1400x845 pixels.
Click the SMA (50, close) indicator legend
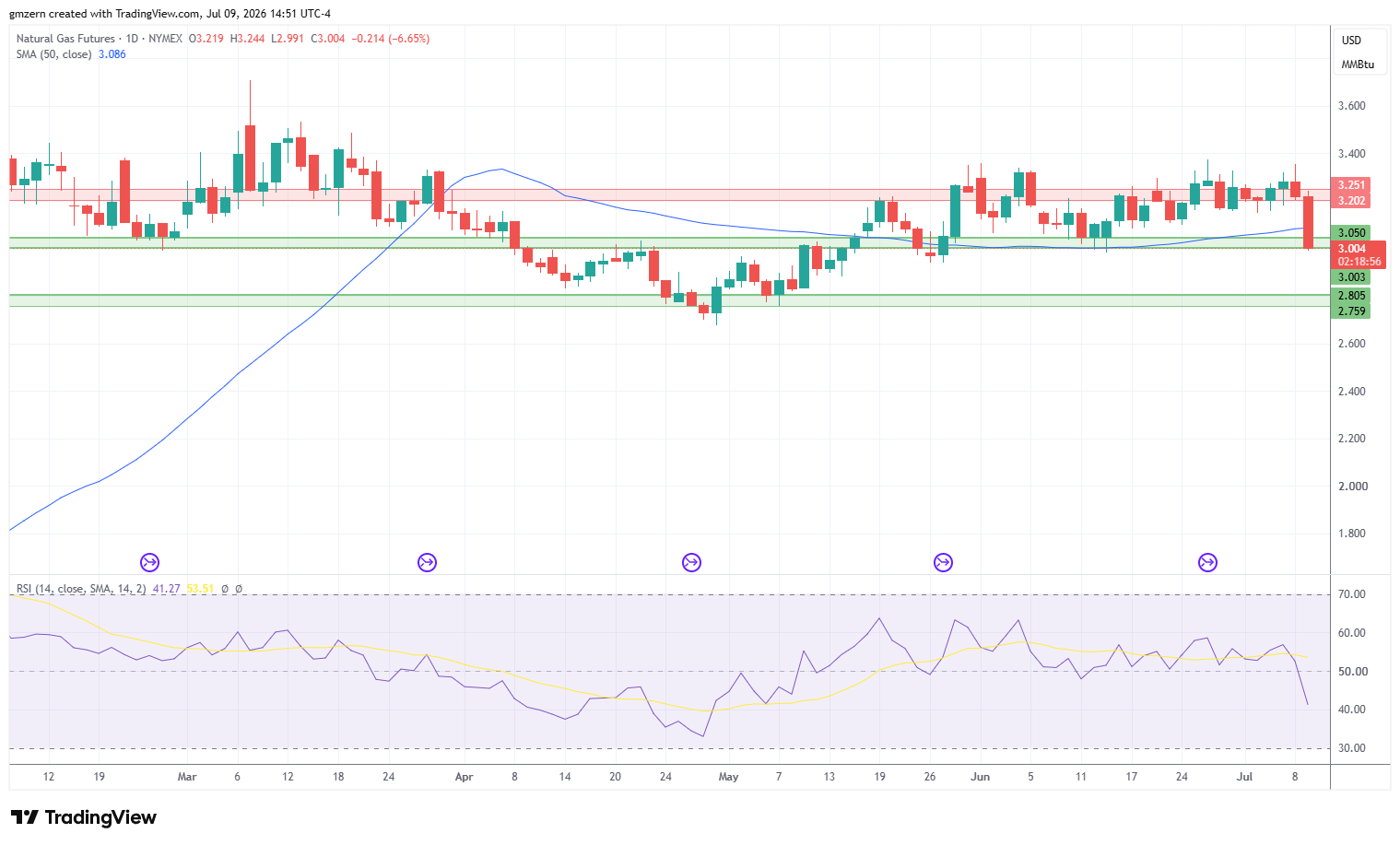tap(53, 54)
